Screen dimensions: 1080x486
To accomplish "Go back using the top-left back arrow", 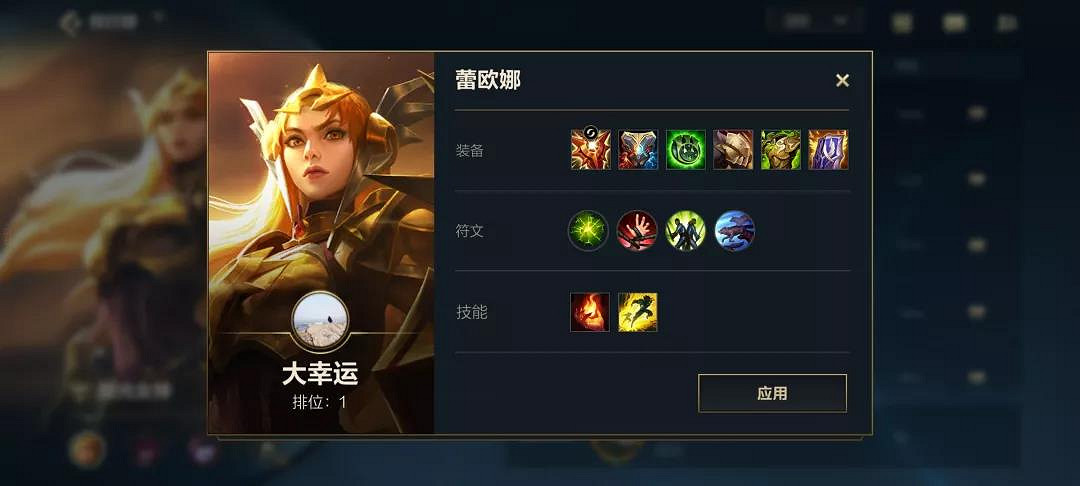I will point(70,22).
